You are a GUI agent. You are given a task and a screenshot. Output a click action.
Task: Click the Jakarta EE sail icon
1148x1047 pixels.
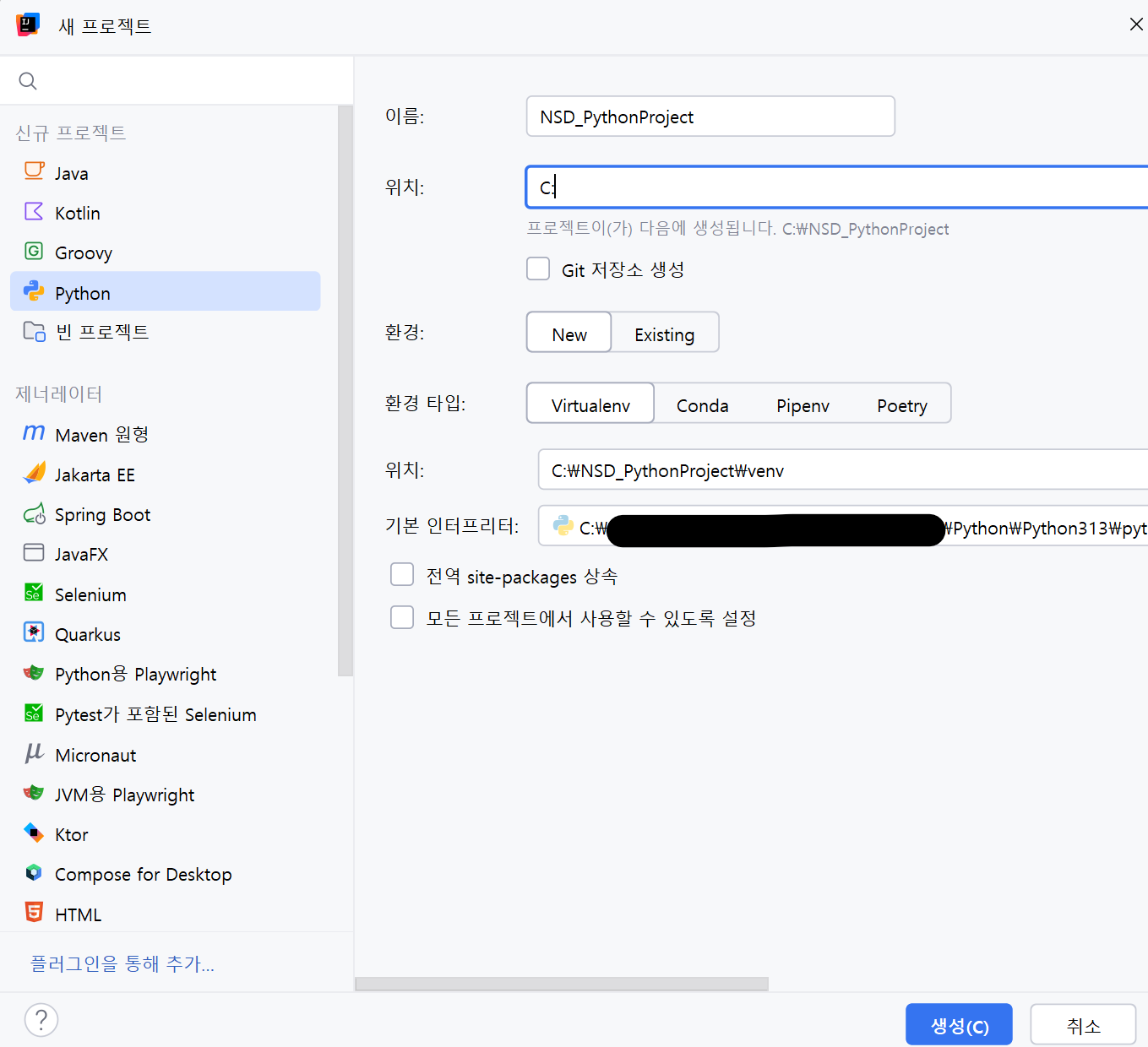pos(34,473)
